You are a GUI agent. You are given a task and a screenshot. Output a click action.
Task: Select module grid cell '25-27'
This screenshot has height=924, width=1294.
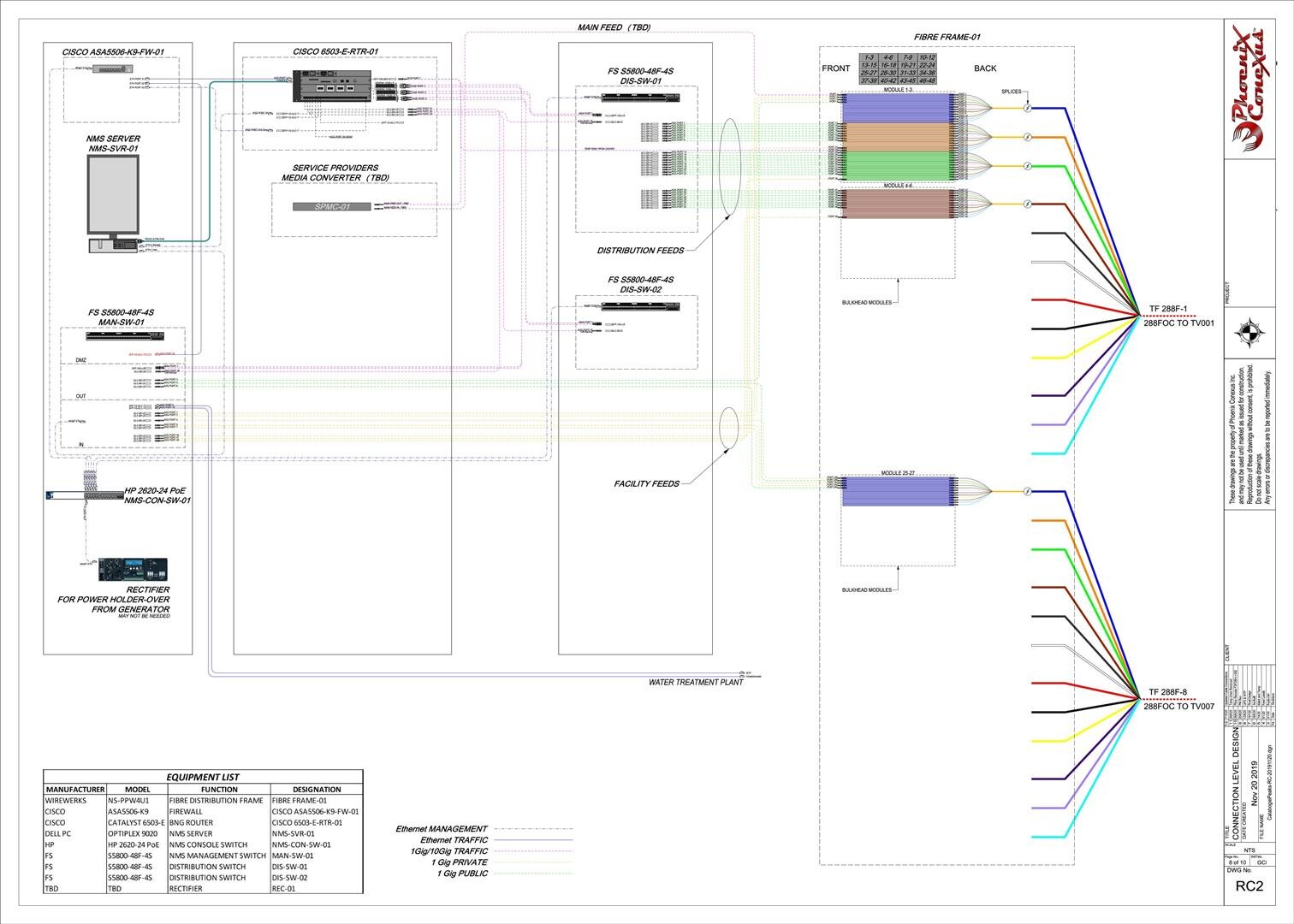[868, 73]
